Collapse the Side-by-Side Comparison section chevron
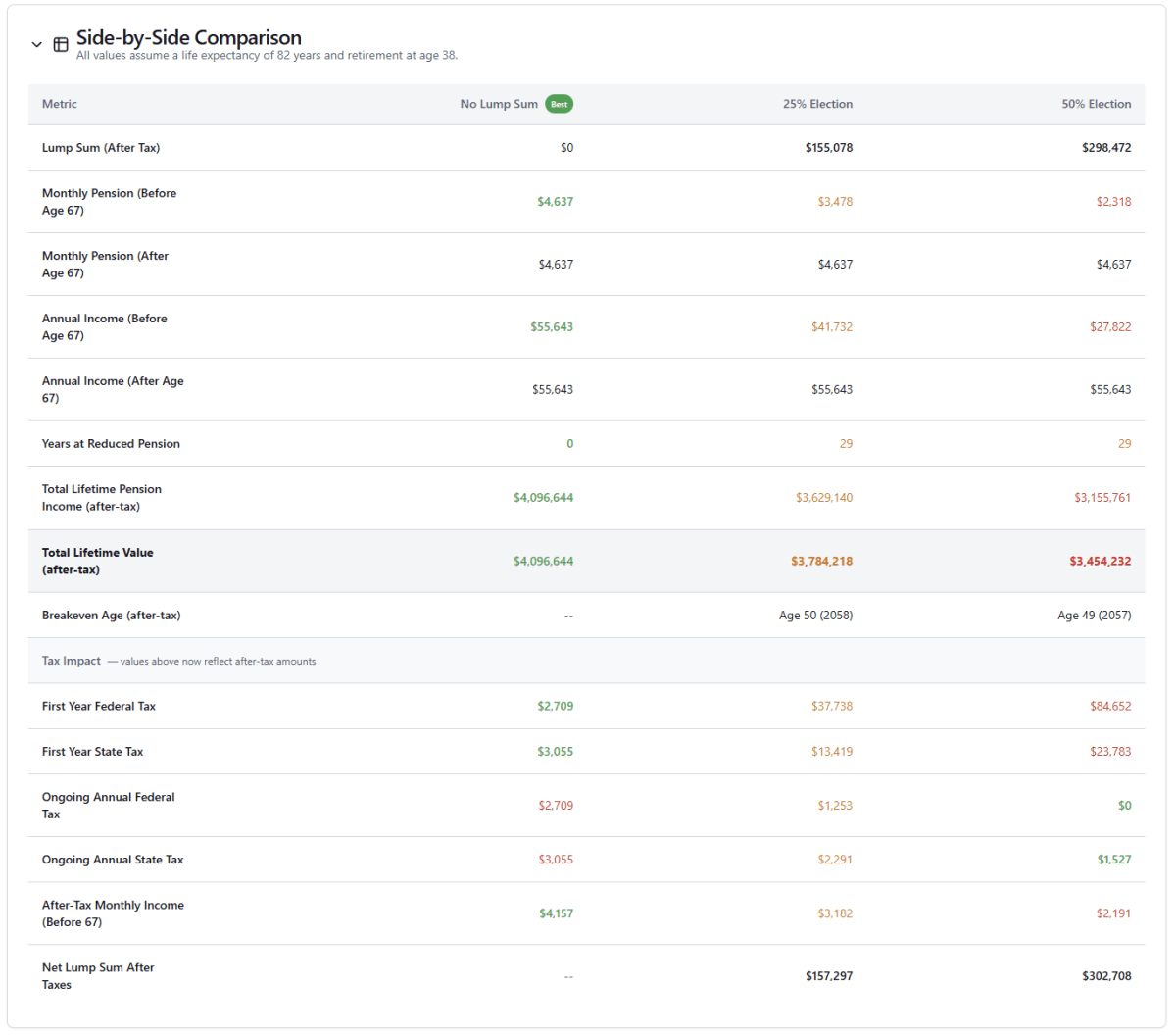This screenshot has height=1036, width=1176. (x=37, y=45)
